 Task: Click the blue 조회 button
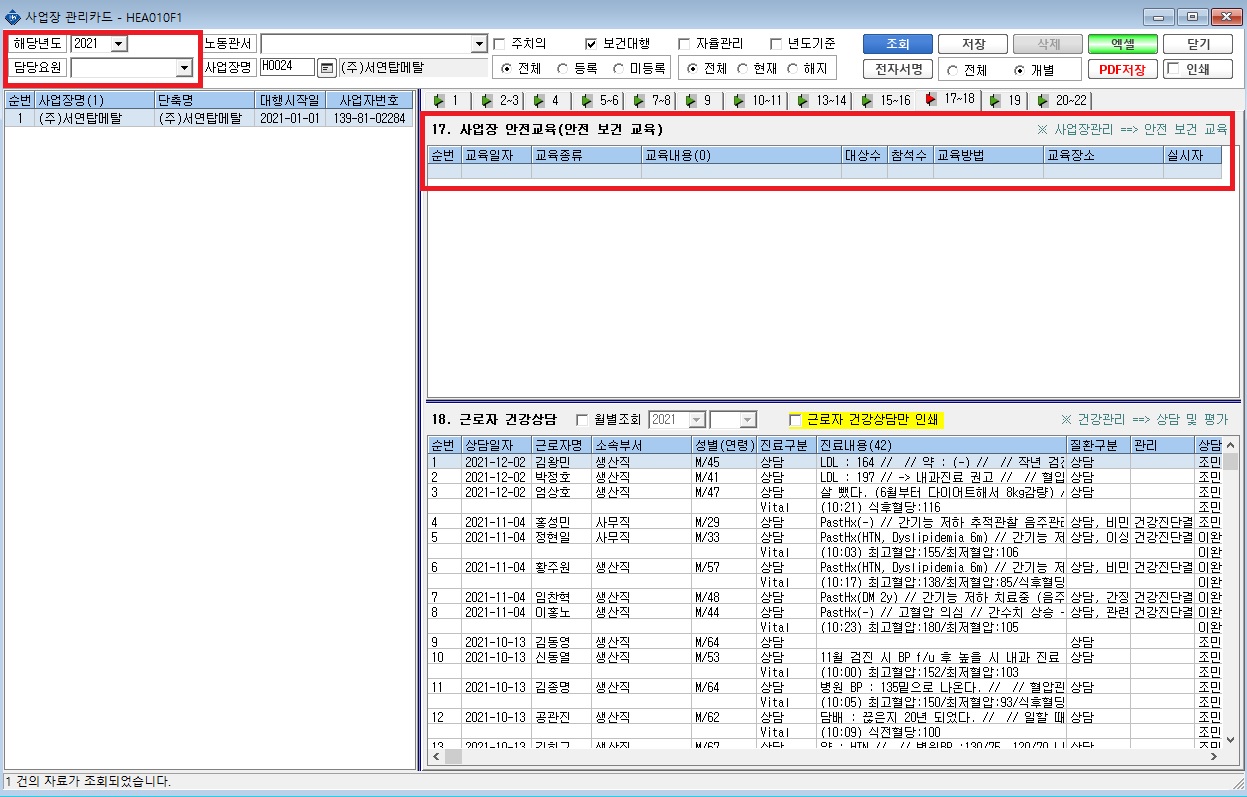click(x=898, y=44)
